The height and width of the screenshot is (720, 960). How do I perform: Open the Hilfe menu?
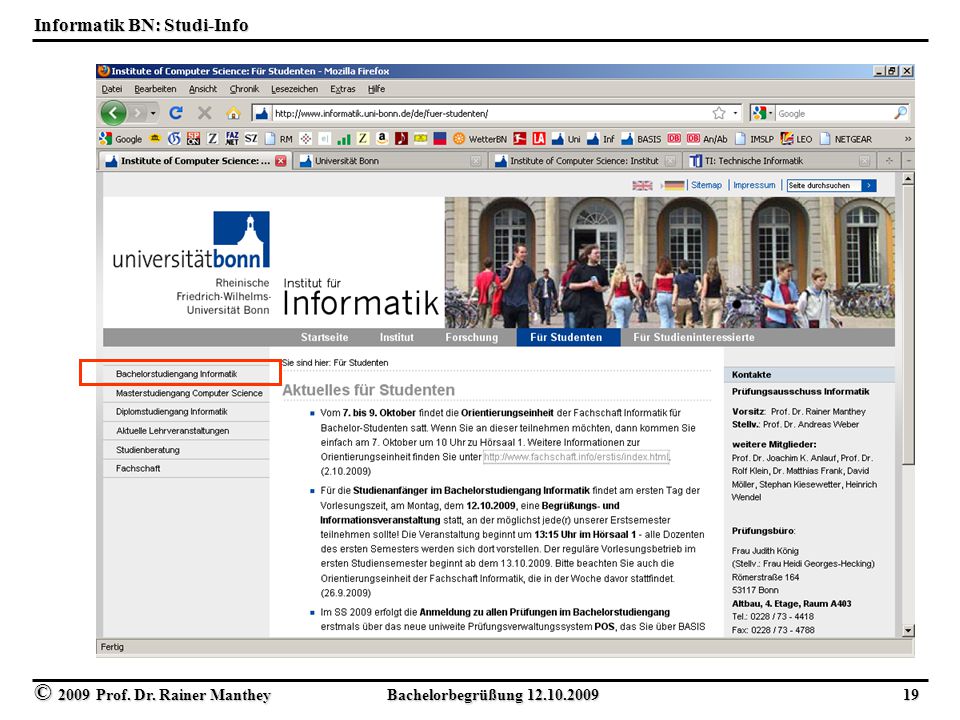tap(377, 89)
